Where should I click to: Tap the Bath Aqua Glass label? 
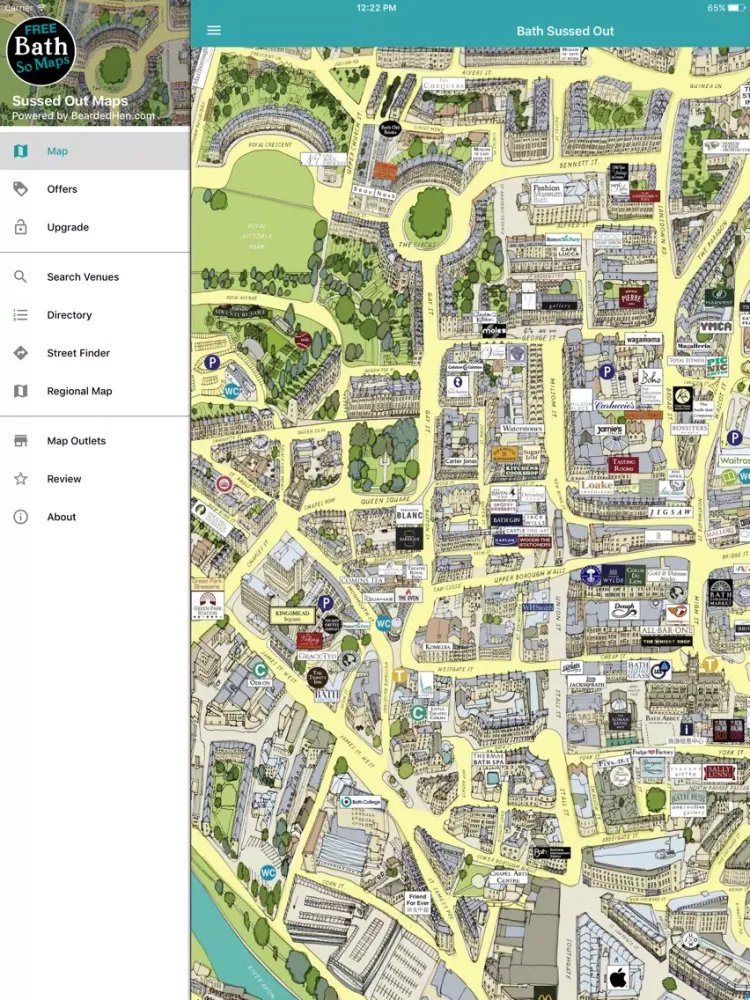(x=638, y=669)
